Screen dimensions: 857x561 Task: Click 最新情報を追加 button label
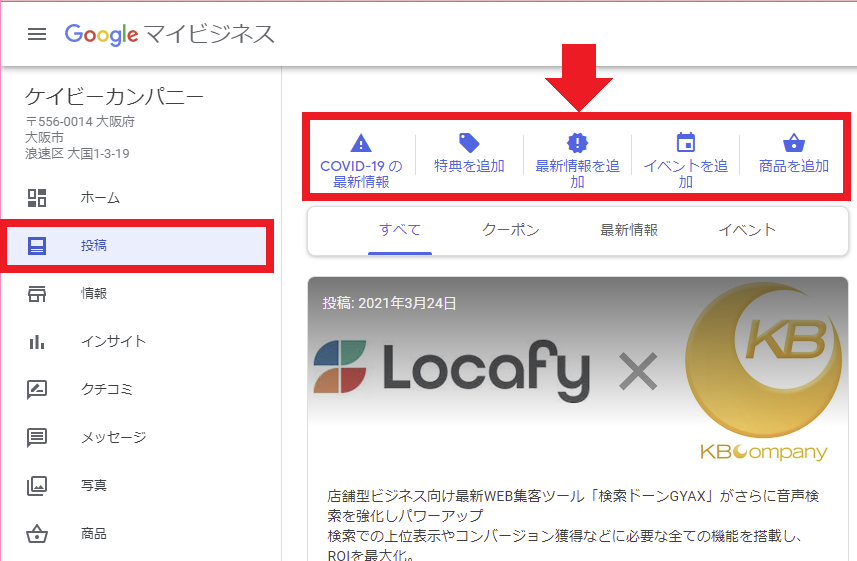(577, 174)
